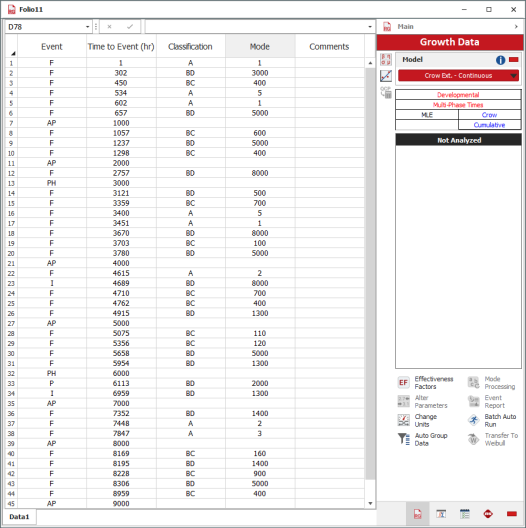Show model info via blue info icon
The height and width of the screenshot is (528, 526).
(500, 60)
